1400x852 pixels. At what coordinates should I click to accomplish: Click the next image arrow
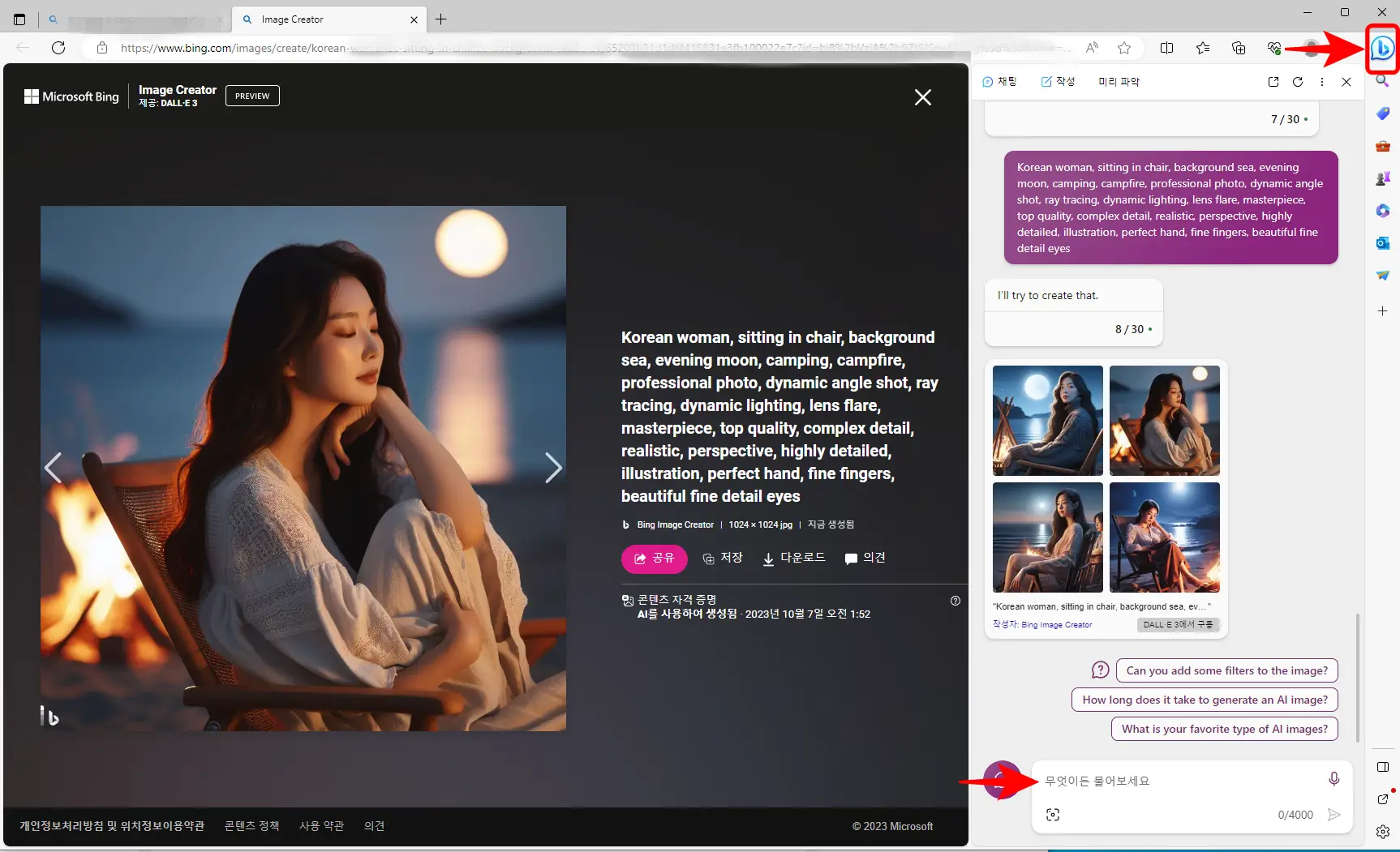[554, 468]
